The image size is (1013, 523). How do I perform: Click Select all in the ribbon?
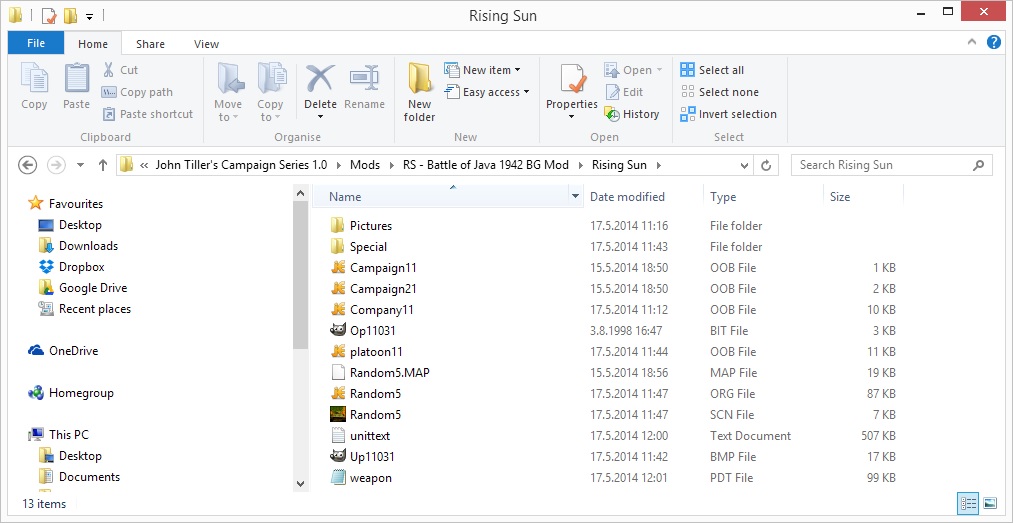pos(712,70)
